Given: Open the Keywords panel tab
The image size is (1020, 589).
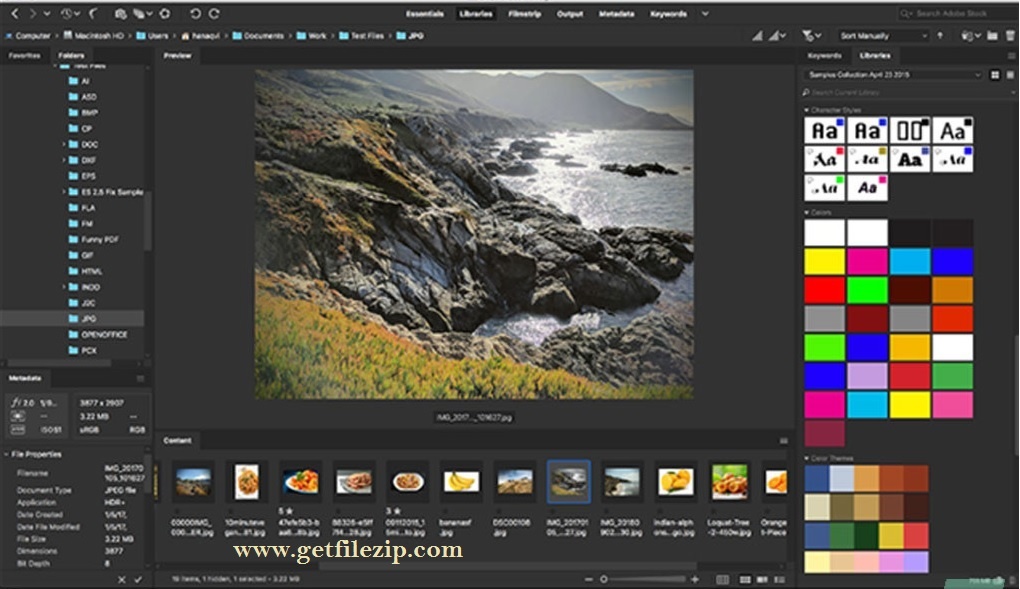Looking at the screenshot, I should point(824,56).
